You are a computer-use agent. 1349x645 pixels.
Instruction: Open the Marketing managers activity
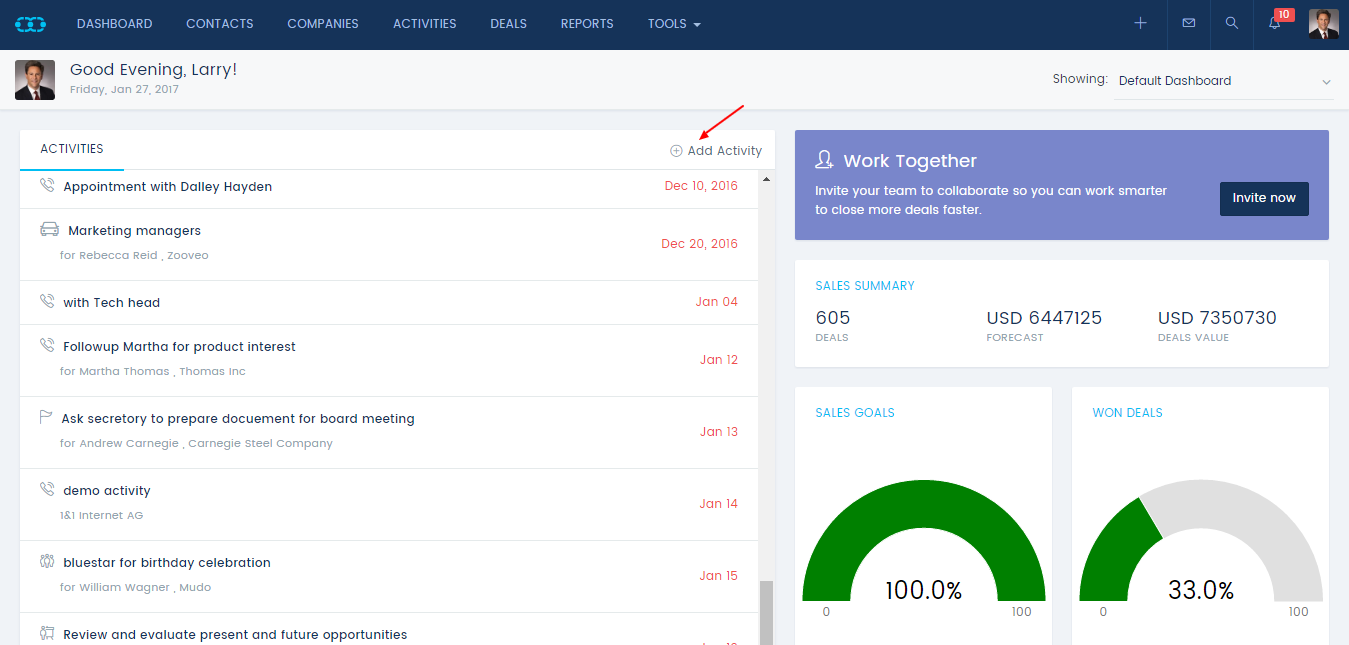tap(134, 231)
